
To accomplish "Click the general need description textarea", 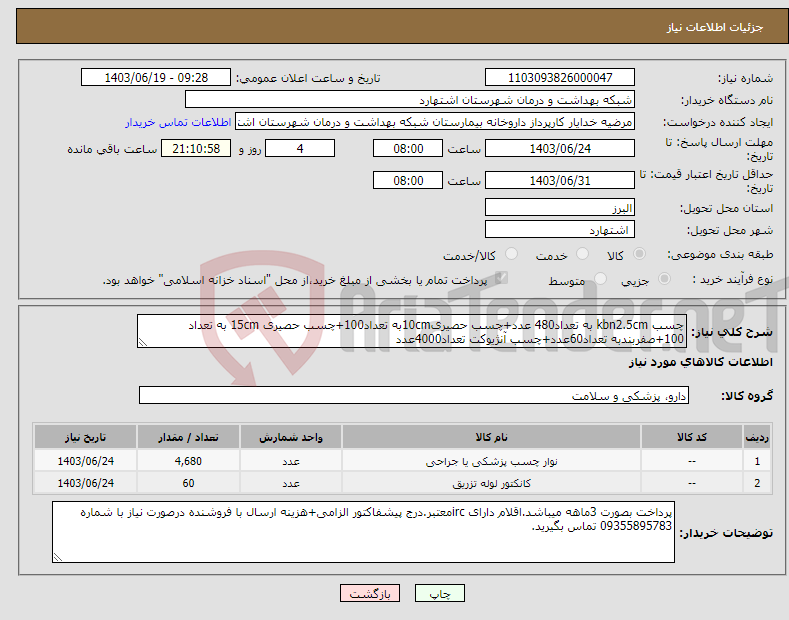I will [412, 331].
